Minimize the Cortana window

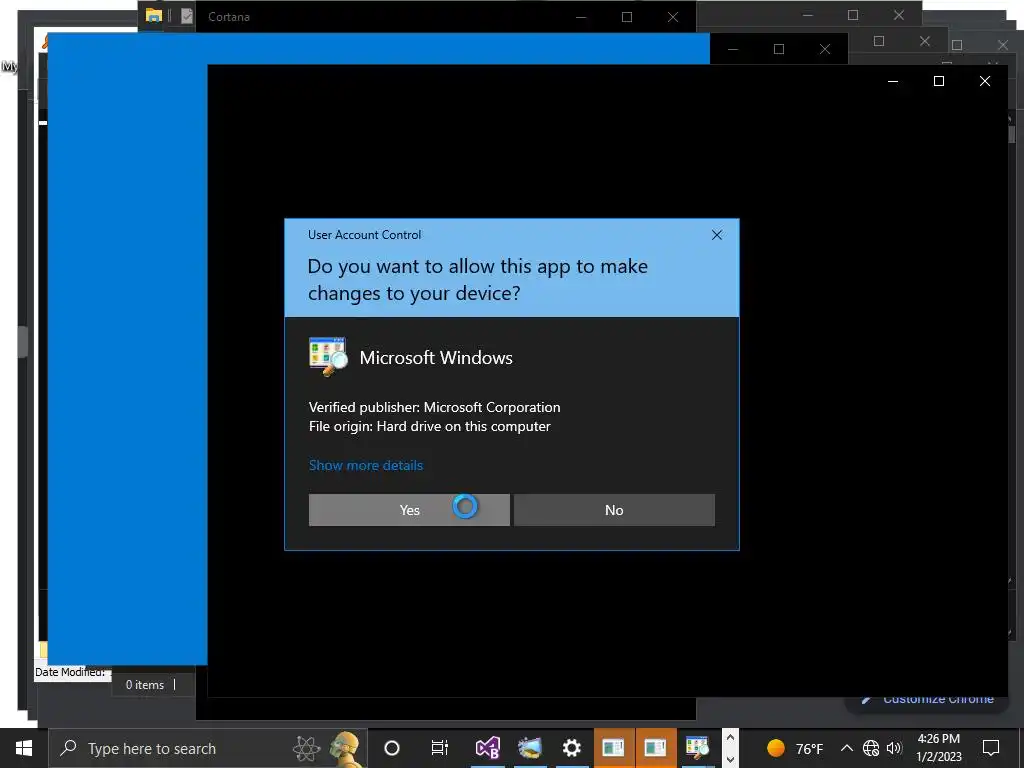pyautogui.click(x=581, y=17)
